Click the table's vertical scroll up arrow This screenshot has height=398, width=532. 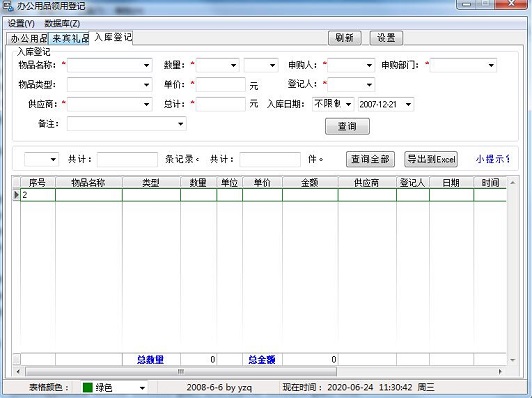tap(513, 183)
